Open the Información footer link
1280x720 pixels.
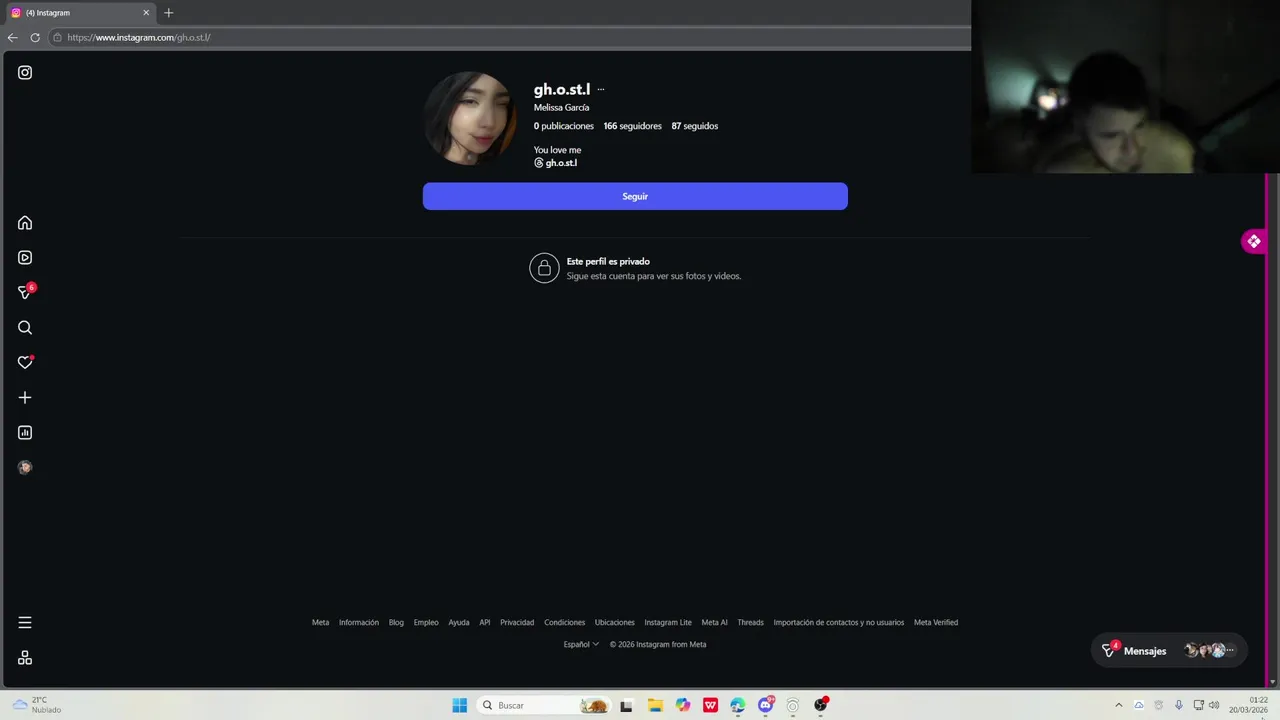pos(359,622)
